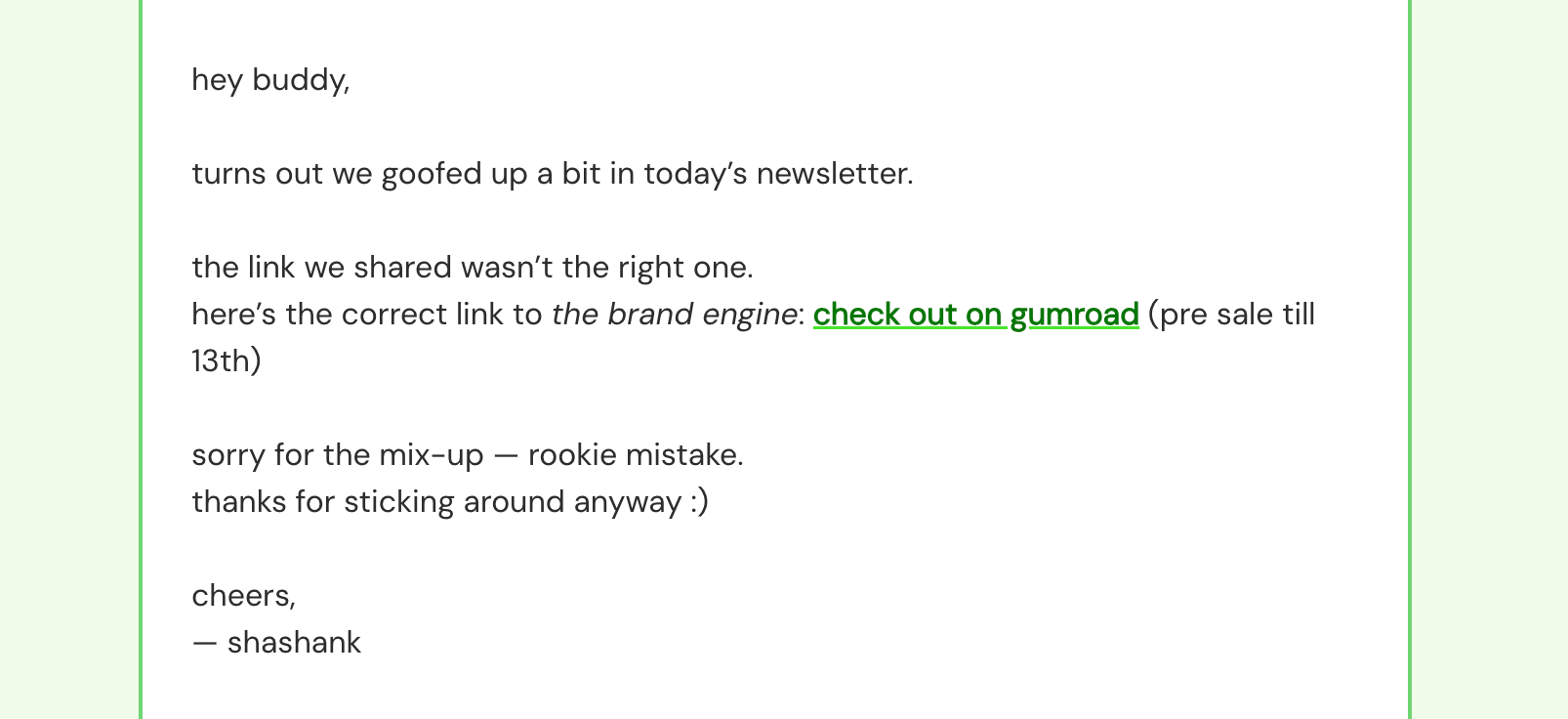The image size is (1568, 719).
Task: Click the '(pre sale till' text
Action: (x=1231, y=315)
